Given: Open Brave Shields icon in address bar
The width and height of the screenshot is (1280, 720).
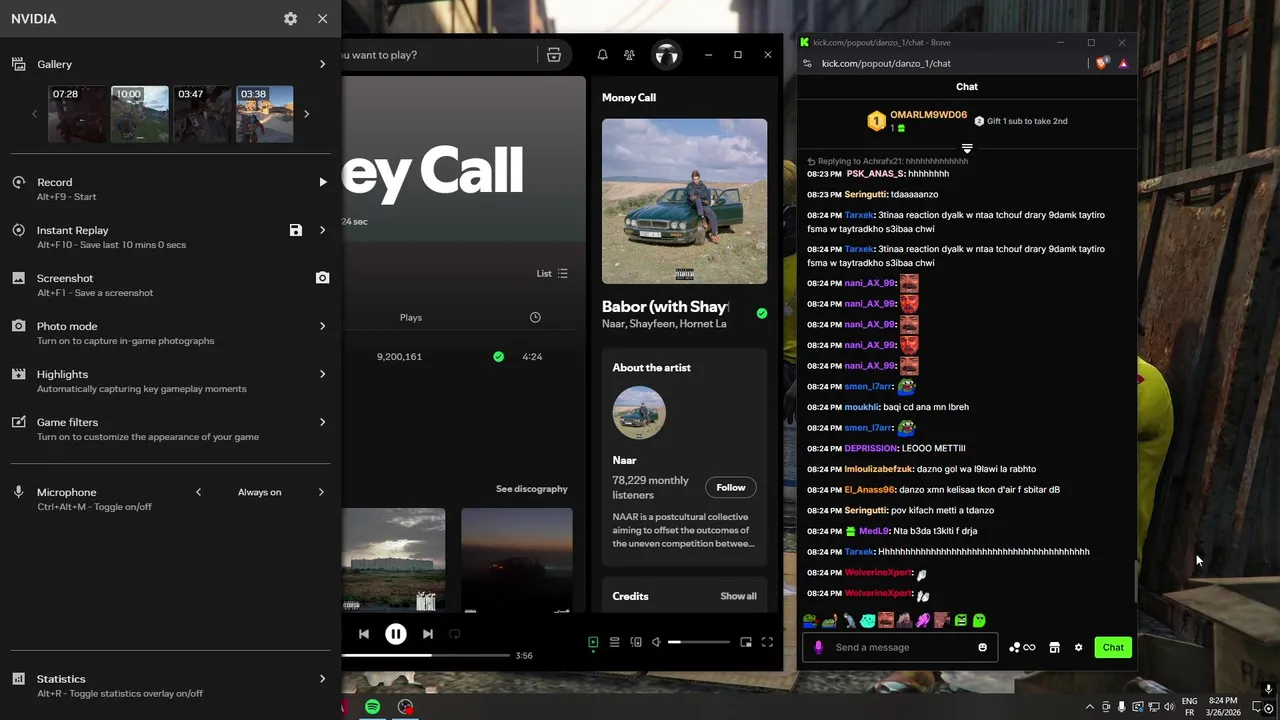Looking at the screenshot, I should click(x=1102, y=63).
